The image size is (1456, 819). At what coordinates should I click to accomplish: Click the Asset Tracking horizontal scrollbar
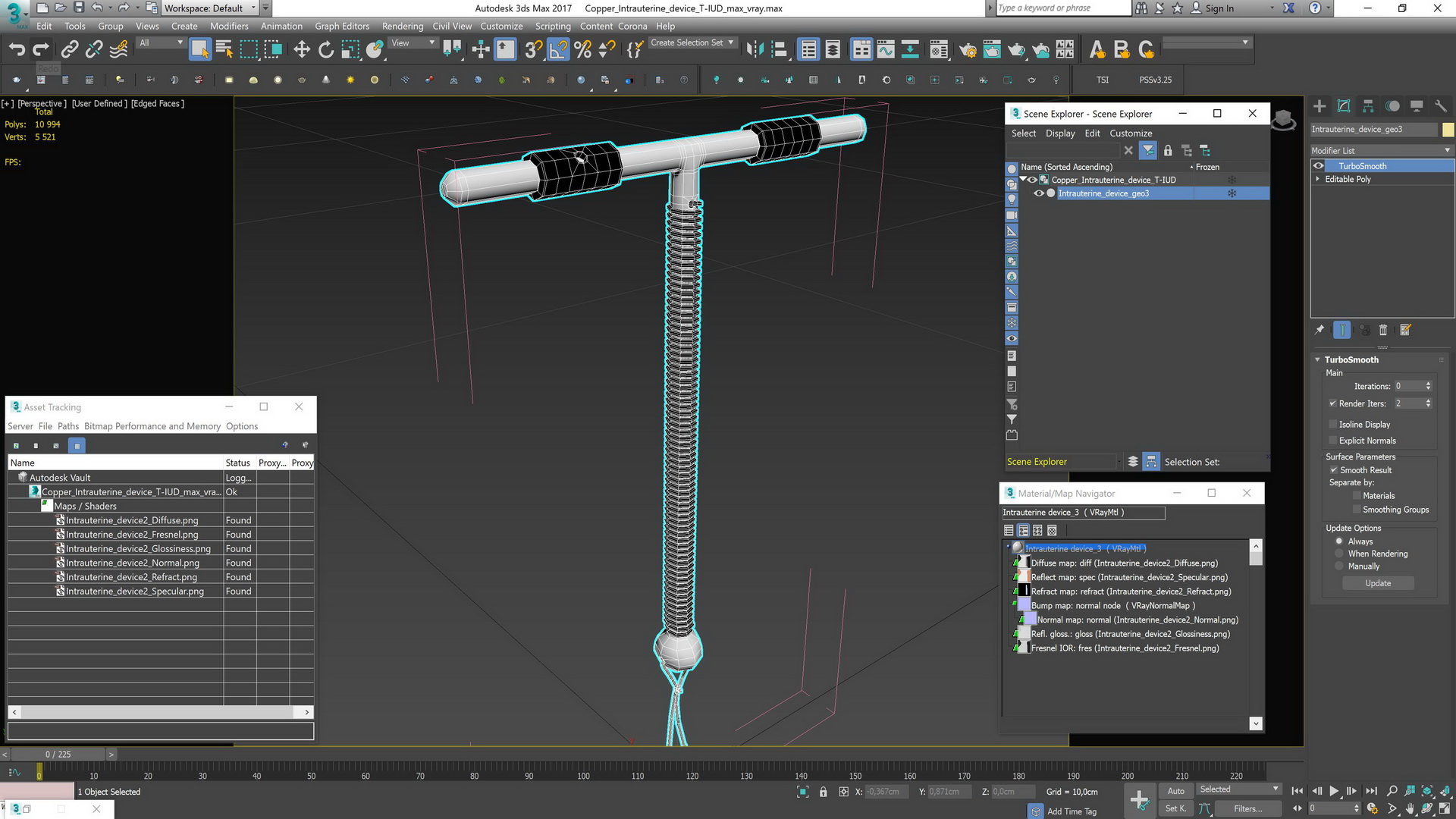pos(161,712)
